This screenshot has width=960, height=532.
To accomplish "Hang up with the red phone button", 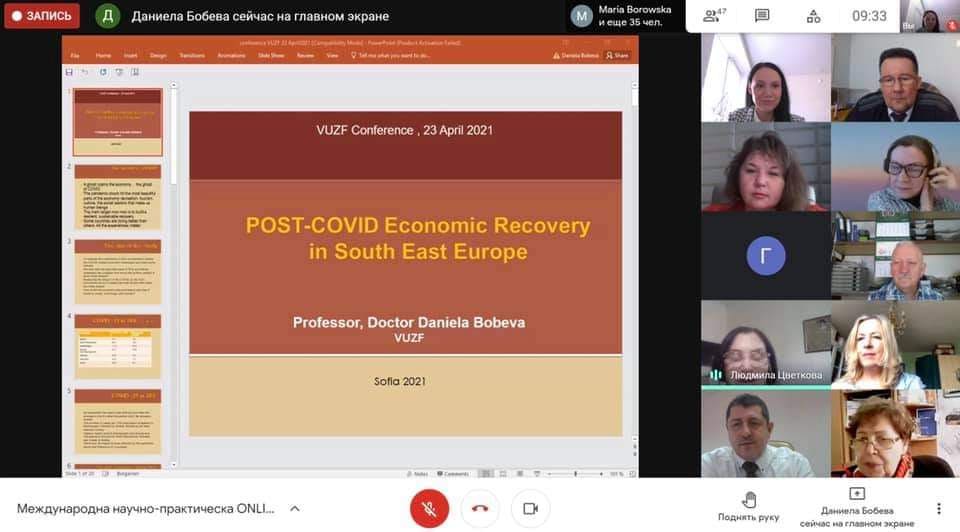I will tap(480, 508).
